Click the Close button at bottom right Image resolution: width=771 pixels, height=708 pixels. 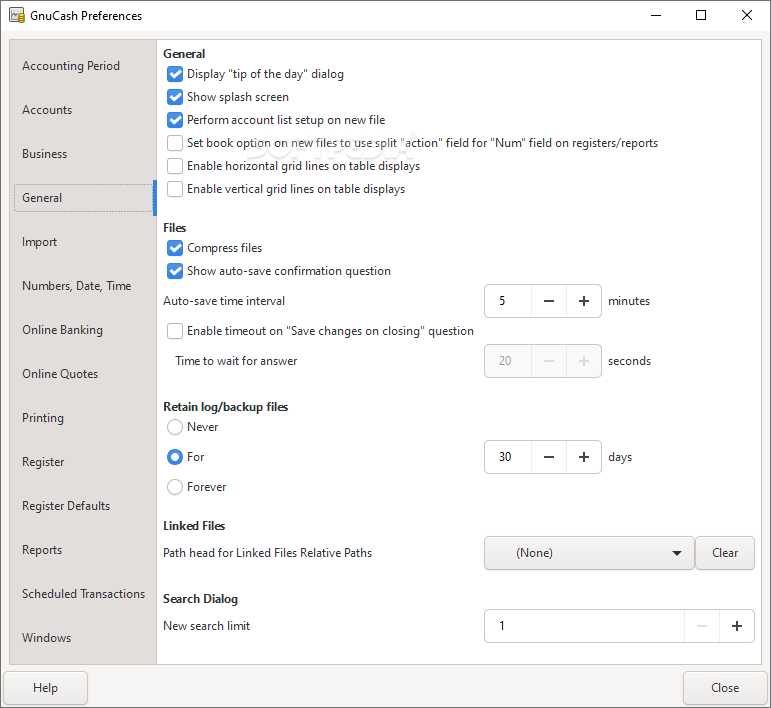pos(725,688)
